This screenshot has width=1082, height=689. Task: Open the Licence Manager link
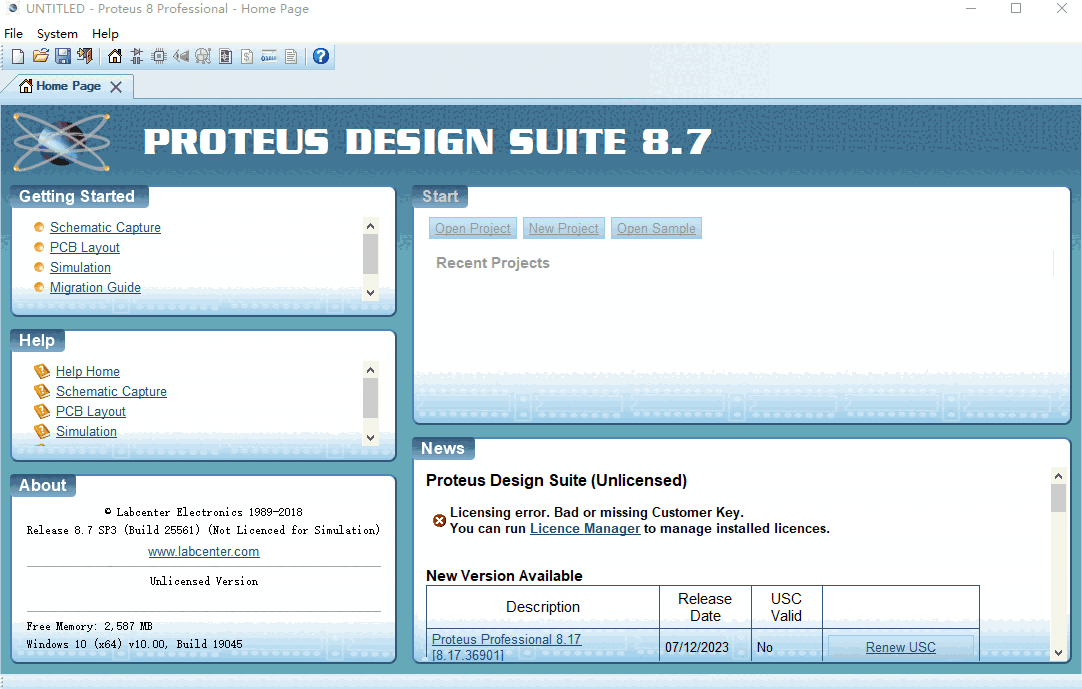point(585,528)
